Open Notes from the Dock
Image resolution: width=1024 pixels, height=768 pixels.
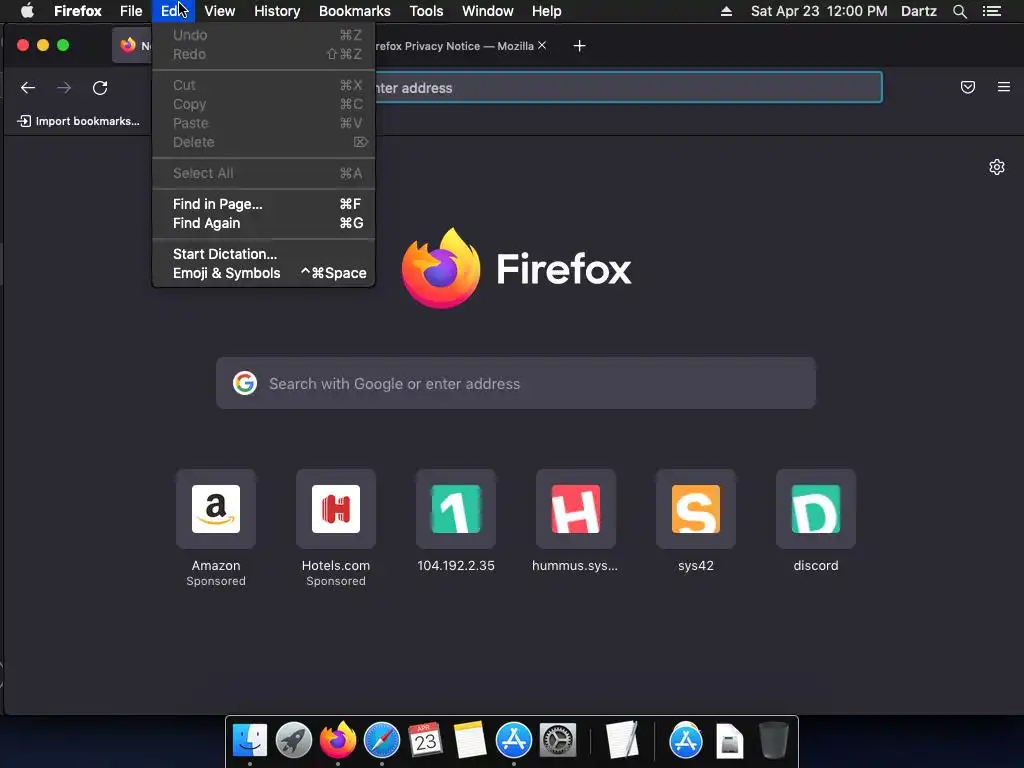470,741
